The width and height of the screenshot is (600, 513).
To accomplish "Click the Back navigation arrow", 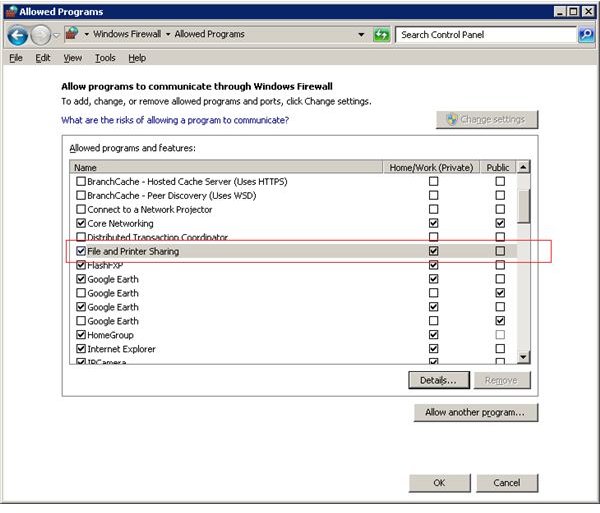I will [17, 35].
